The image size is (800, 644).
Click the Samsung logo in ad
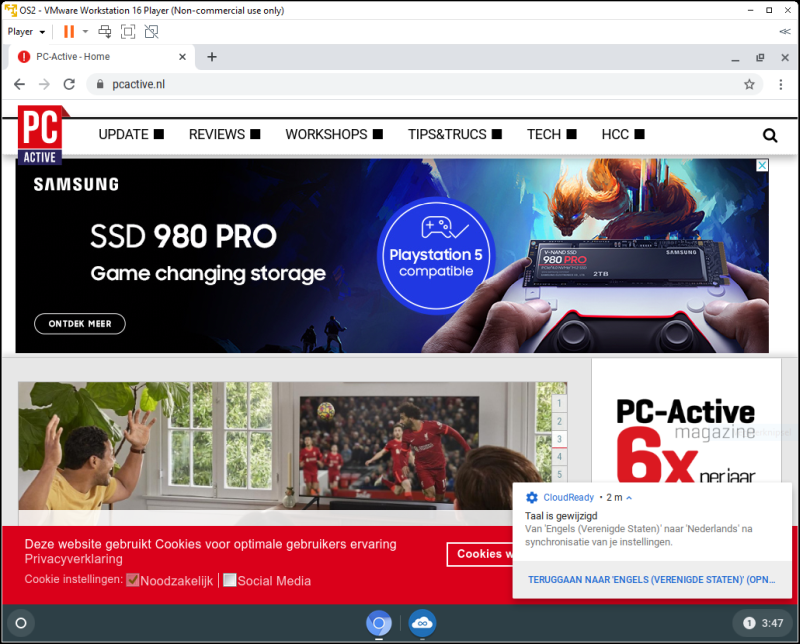point(76,184)
